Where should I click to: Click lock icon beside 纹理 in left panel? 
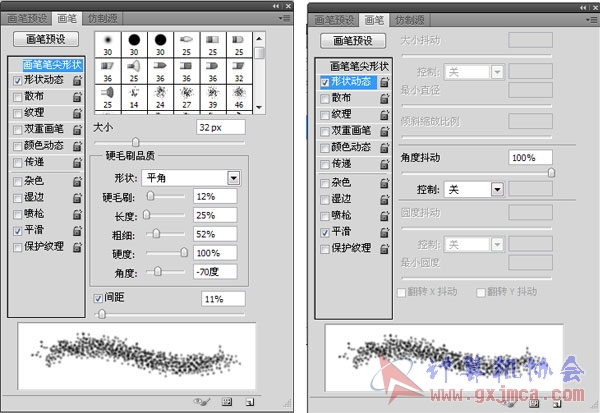click(77, 113)
